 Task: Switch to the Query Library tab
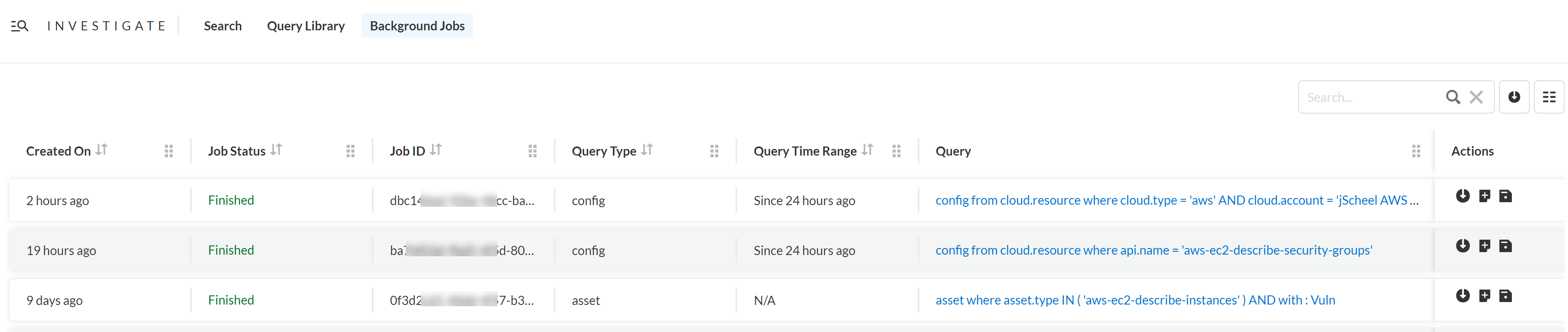point(306,25)
